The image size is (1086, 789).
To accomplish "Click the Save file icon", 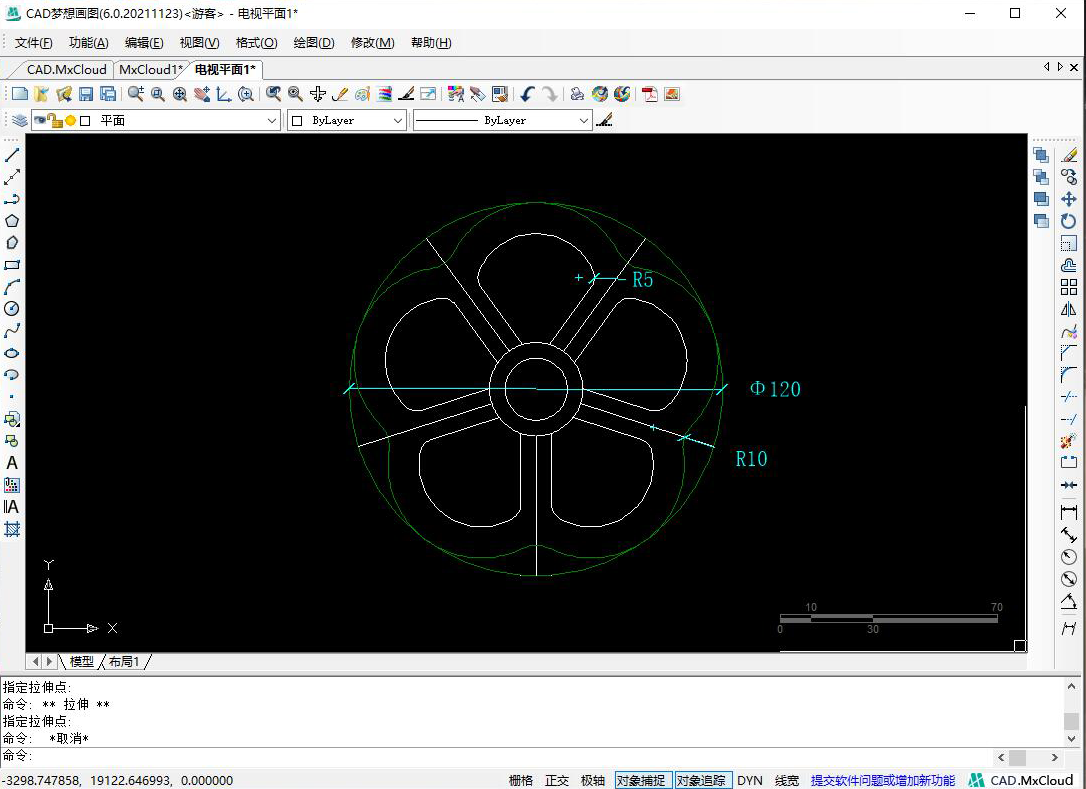I will point(86,94).
